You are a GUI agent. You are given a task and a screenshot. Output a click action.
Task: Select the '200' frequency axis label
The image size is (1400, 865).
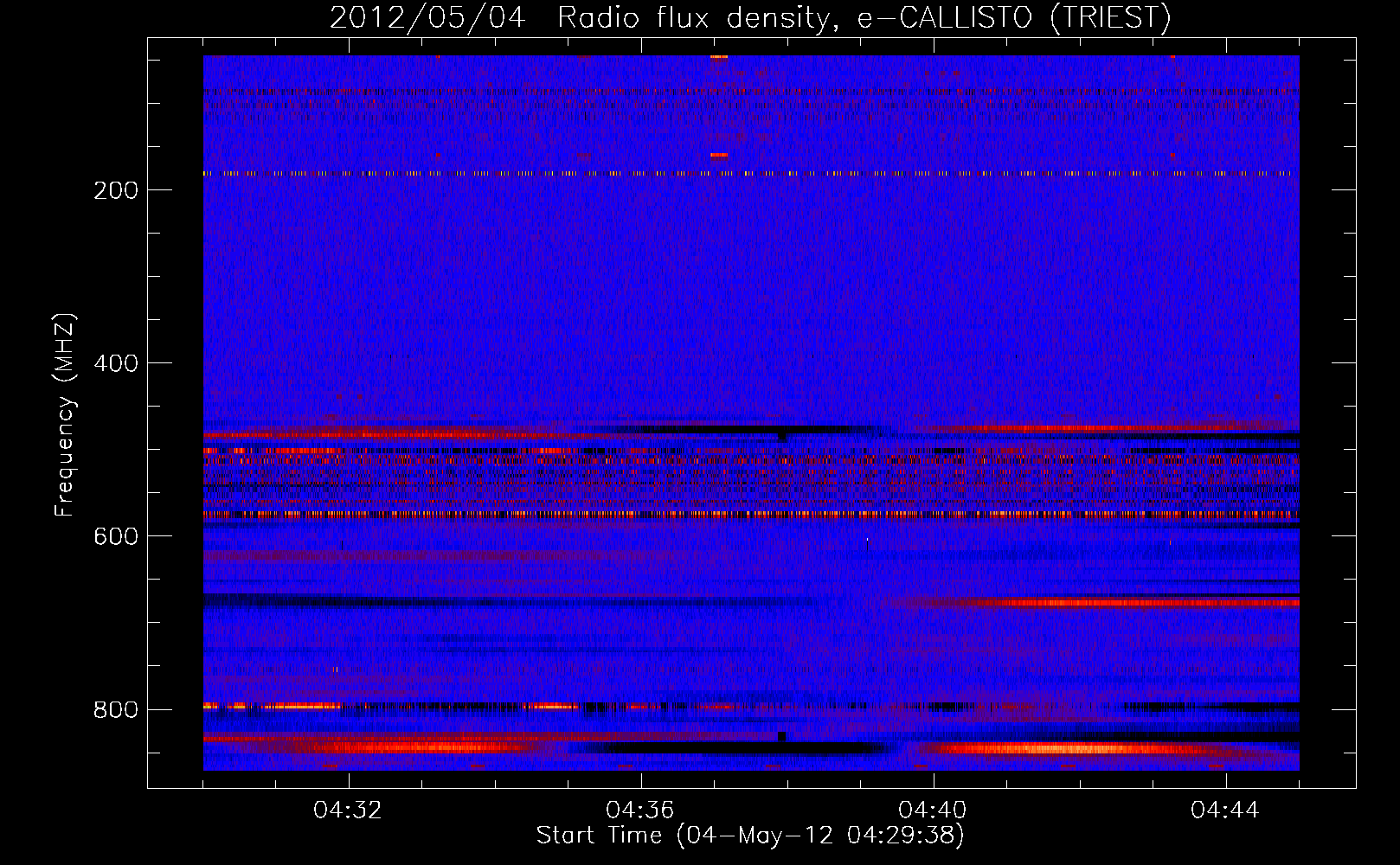[x=116, y=190]
